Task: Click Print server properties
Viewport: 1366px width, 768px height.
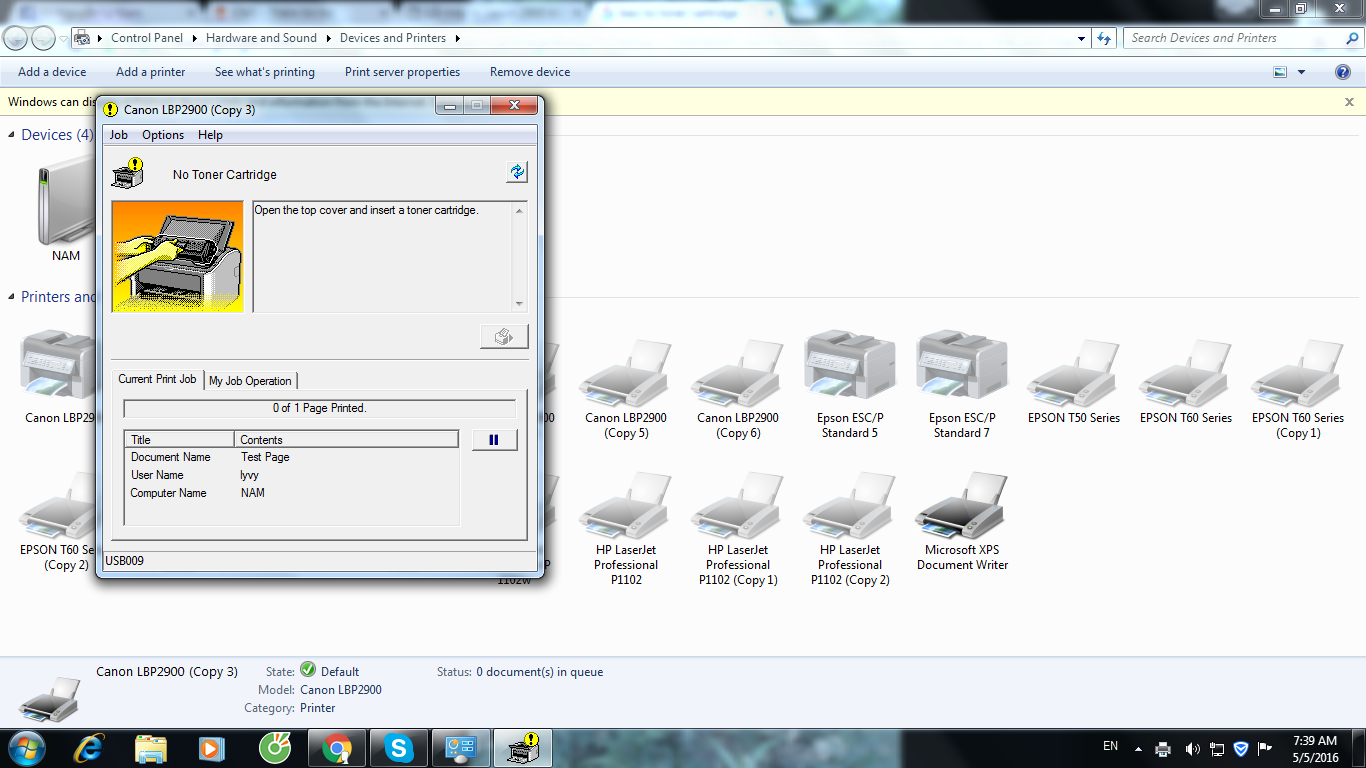Action: pos(402,72)
